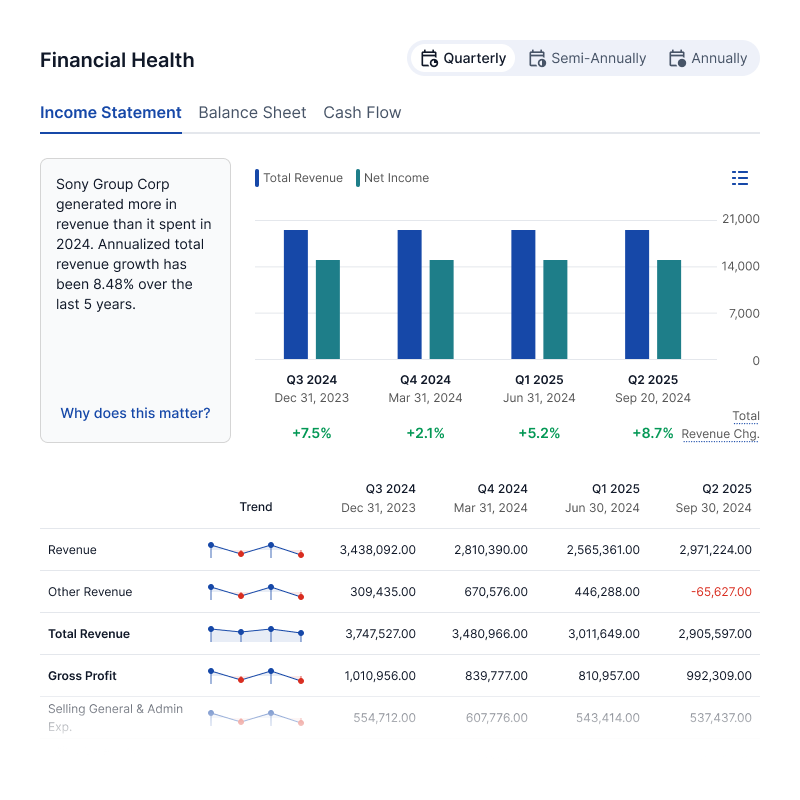Click the Other Revenue trend sparkline
Image resolution: width=800 pixels, height=800 pixels.
click(x=255, y=592)
